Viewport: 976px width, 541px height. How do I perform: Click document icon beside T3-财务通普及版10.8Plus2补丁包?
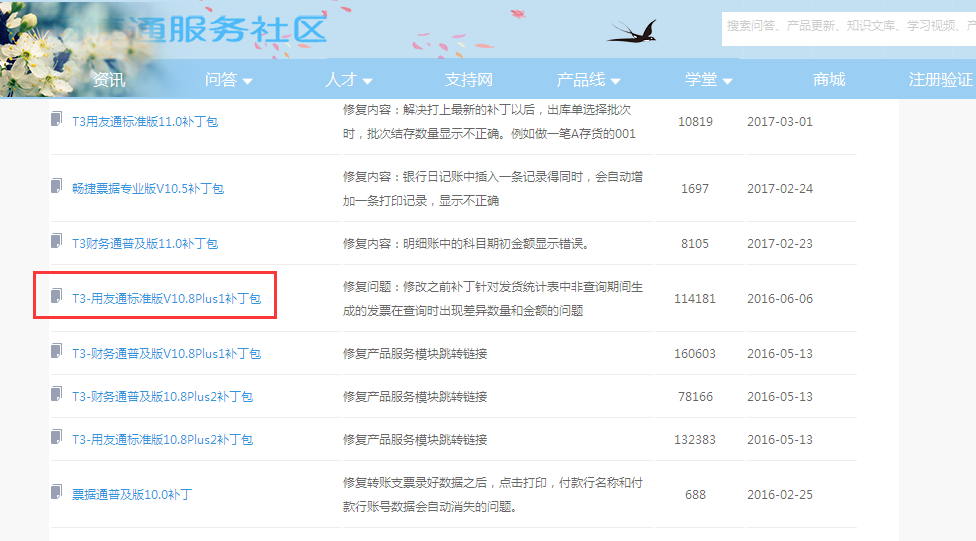pyautogui.click(x=57, y=395)
